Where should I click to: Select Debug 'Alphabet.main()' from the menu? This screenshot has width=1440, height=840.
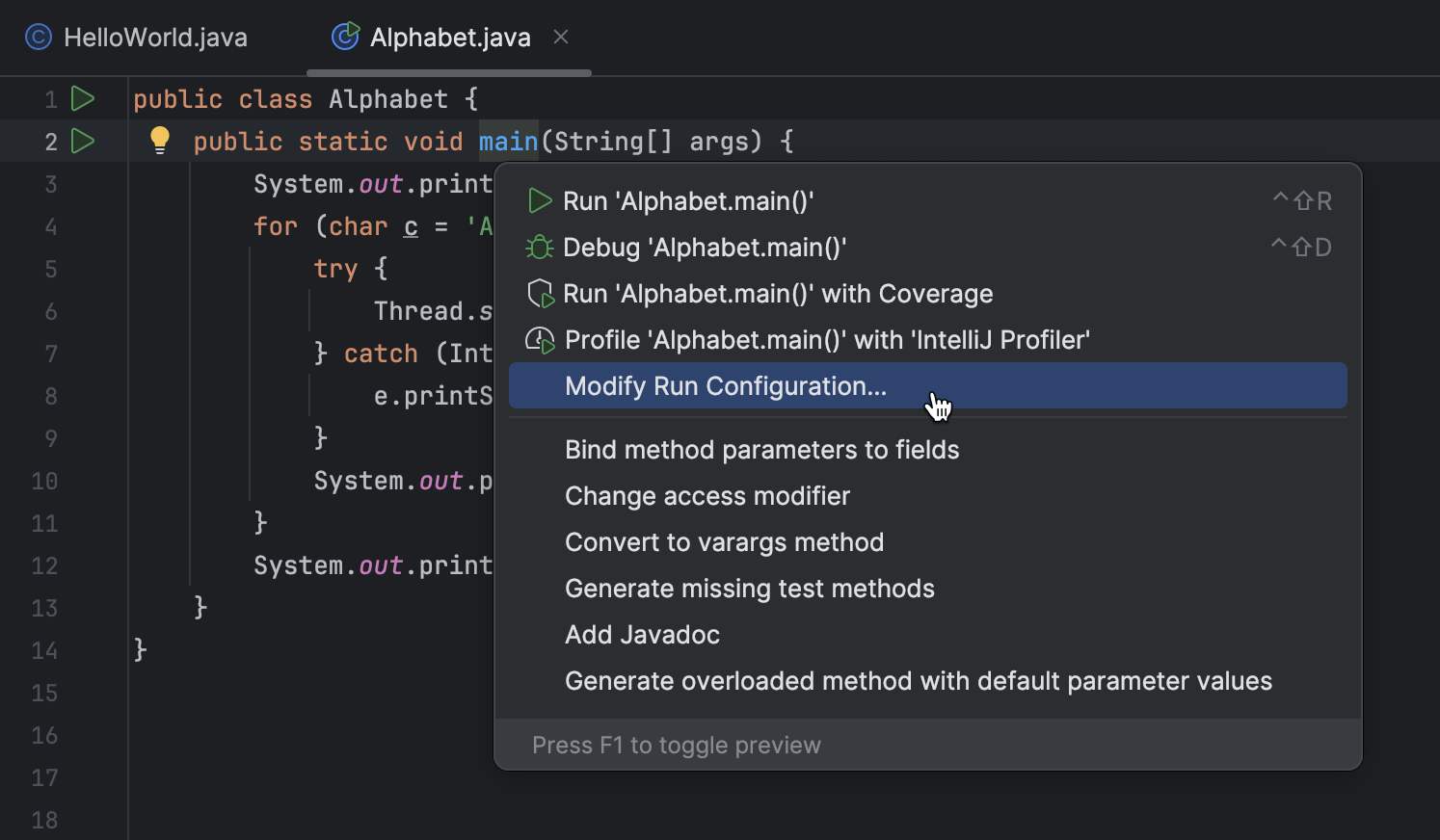pyautogui.click(x=705, y=247)
